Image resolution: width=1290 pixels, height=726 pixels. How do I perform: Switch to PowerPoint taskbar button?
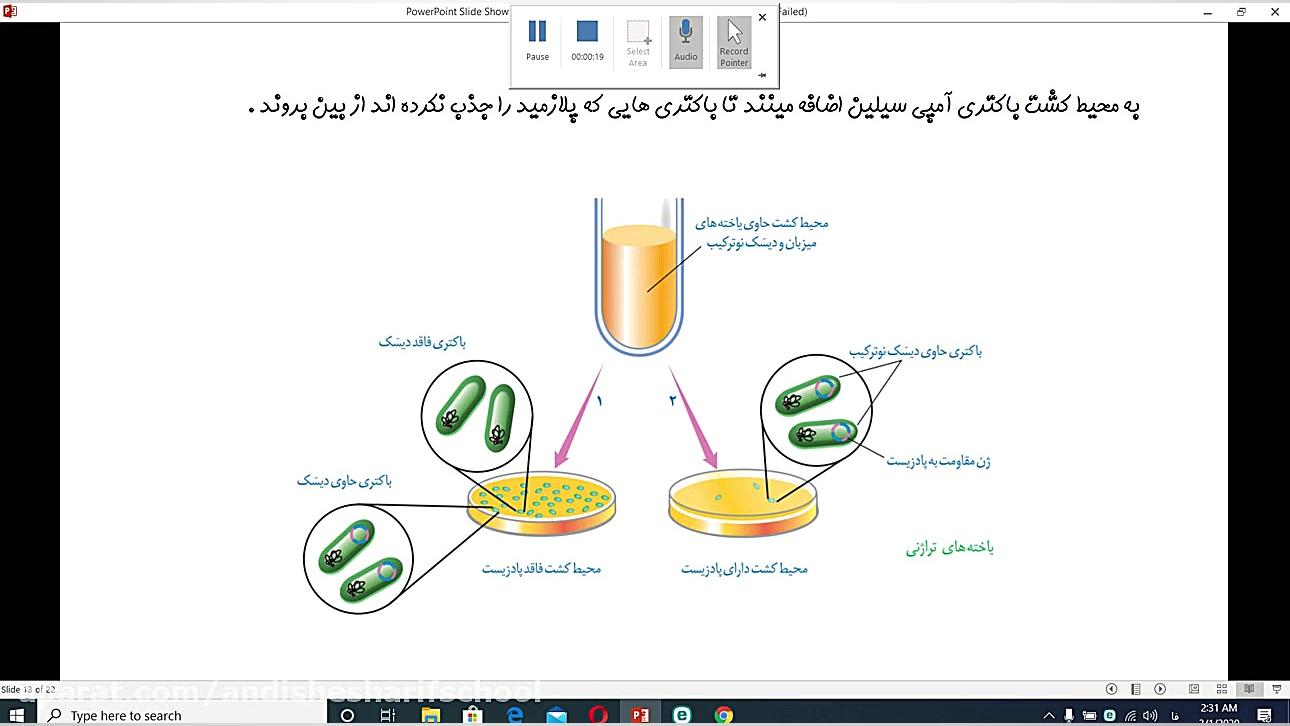(640, 715)
